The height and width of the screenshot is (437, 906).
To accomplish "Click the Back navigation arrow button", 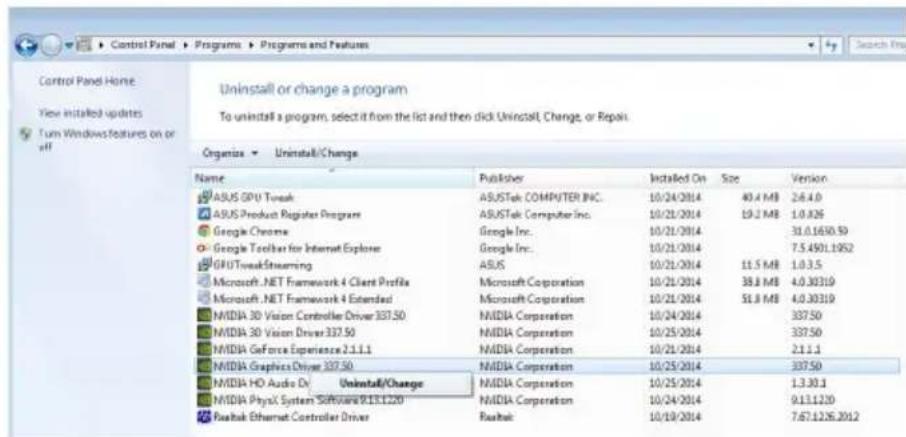I will (25, 47).
